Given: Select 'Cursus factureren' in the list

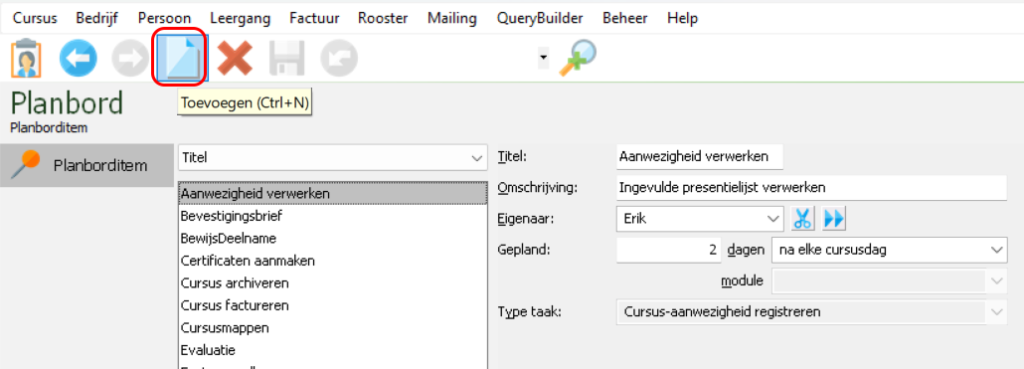Looking at the screenshot, I should point(332,305).
